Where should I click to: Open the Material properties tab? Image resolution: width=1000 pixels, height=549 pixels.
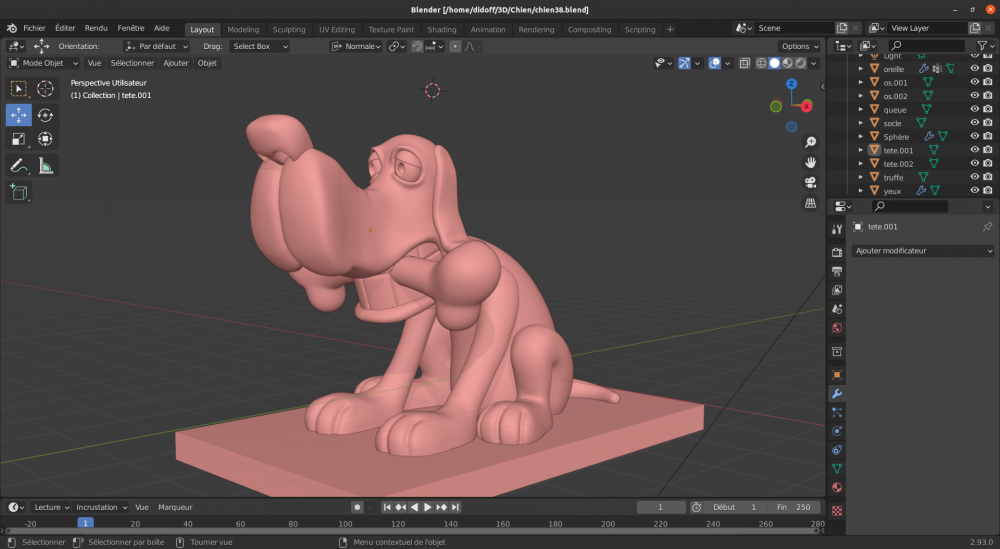837,488
